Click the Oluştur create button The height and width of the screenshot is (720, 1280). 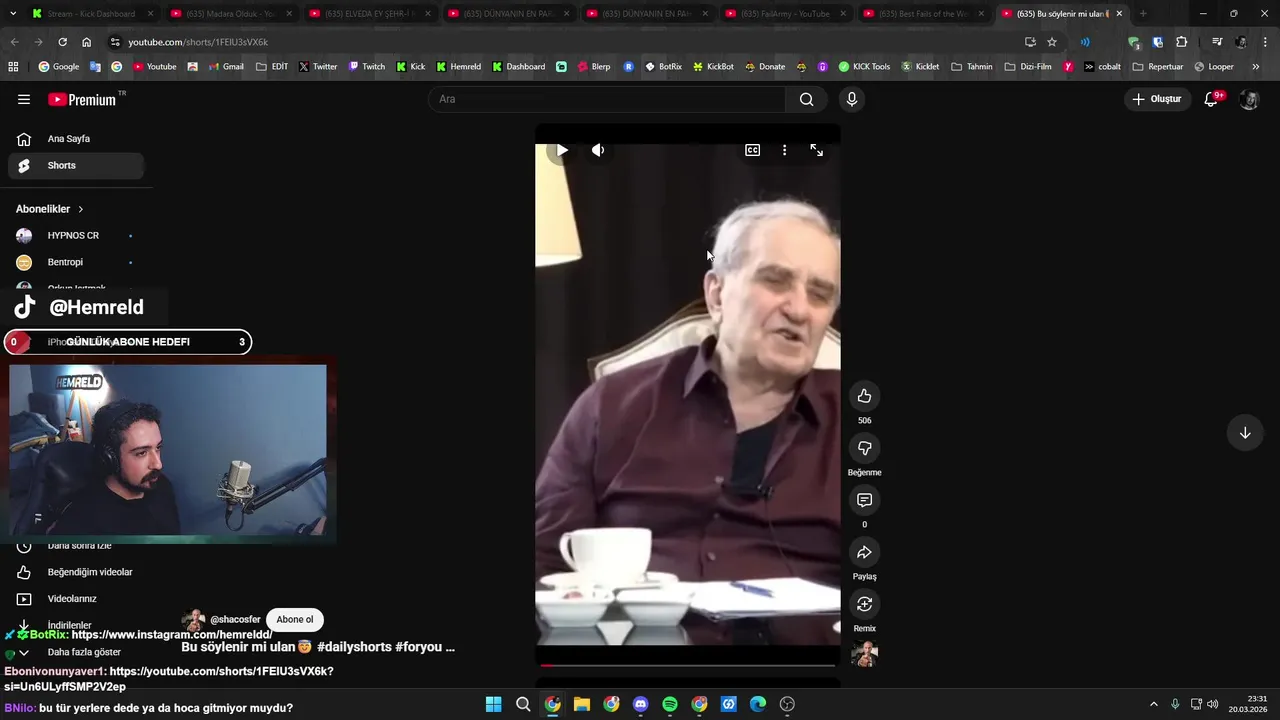click(1157, 99)
